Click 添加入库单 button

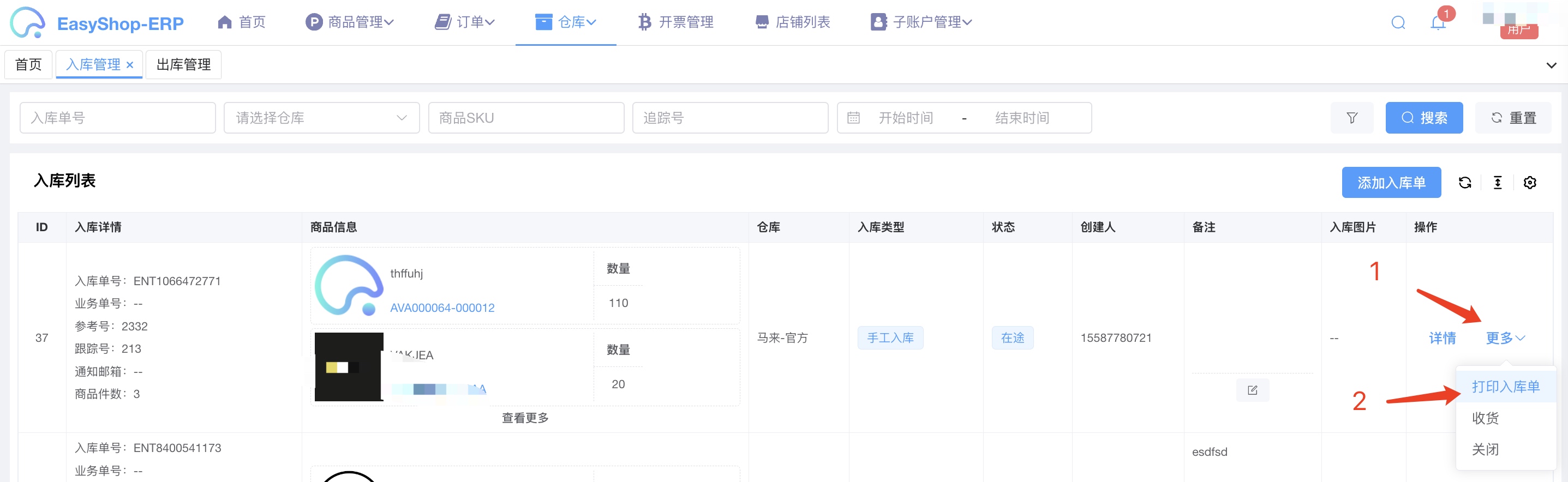click(1391, 183)
